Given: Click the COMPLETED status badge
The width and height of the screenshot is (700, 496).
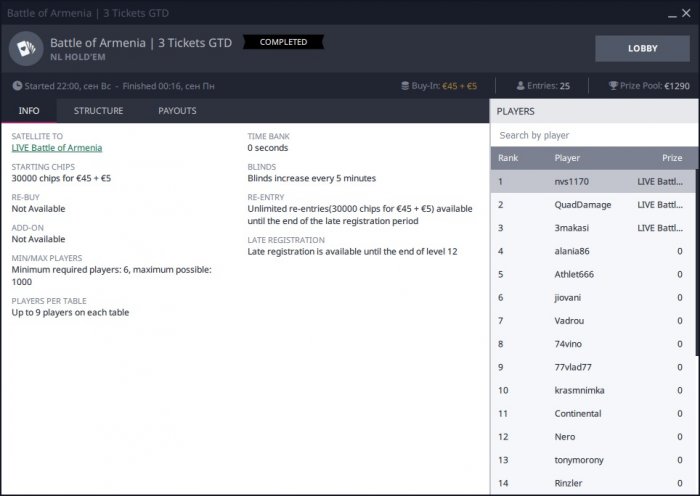Looking at the screenshot, I should pos(283,42).
